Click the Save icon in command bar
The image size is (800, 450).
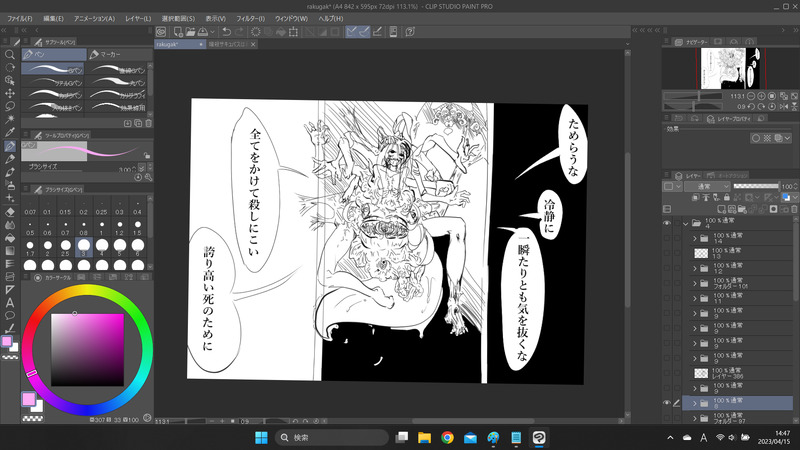click(203, 32)
